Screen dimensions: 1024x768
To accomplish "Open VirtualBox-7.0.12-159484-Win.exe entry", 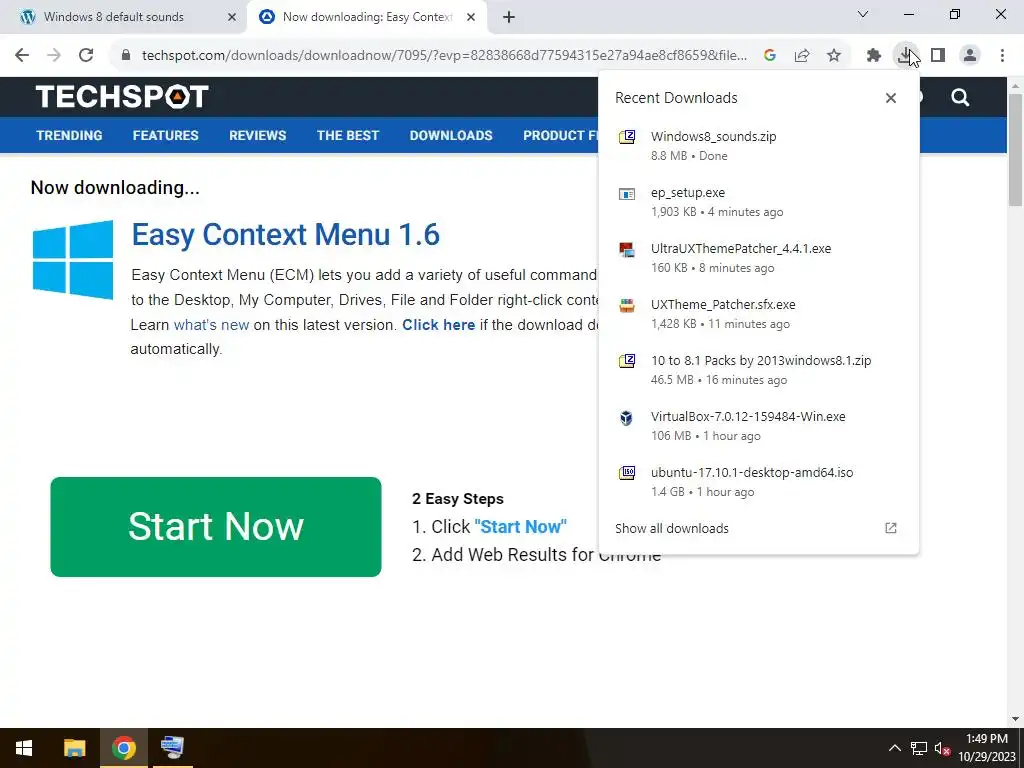I will coord(758,426).
